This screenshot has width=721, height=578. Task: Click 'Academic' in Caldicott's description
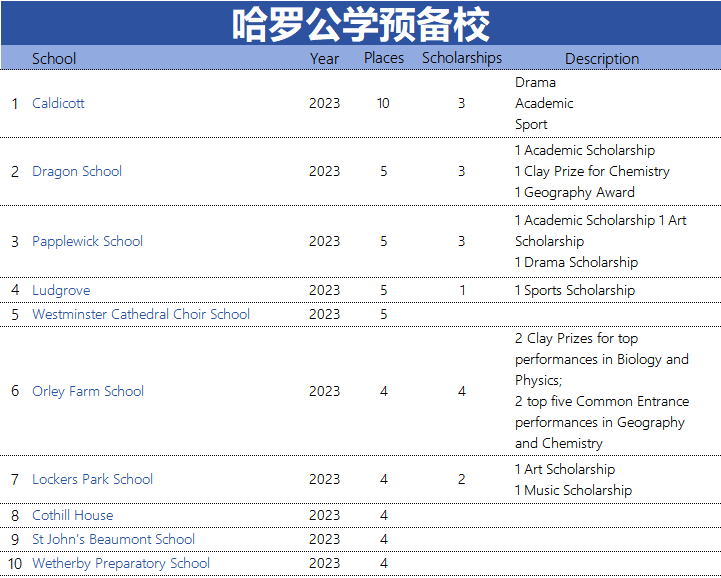pos(544,103)
